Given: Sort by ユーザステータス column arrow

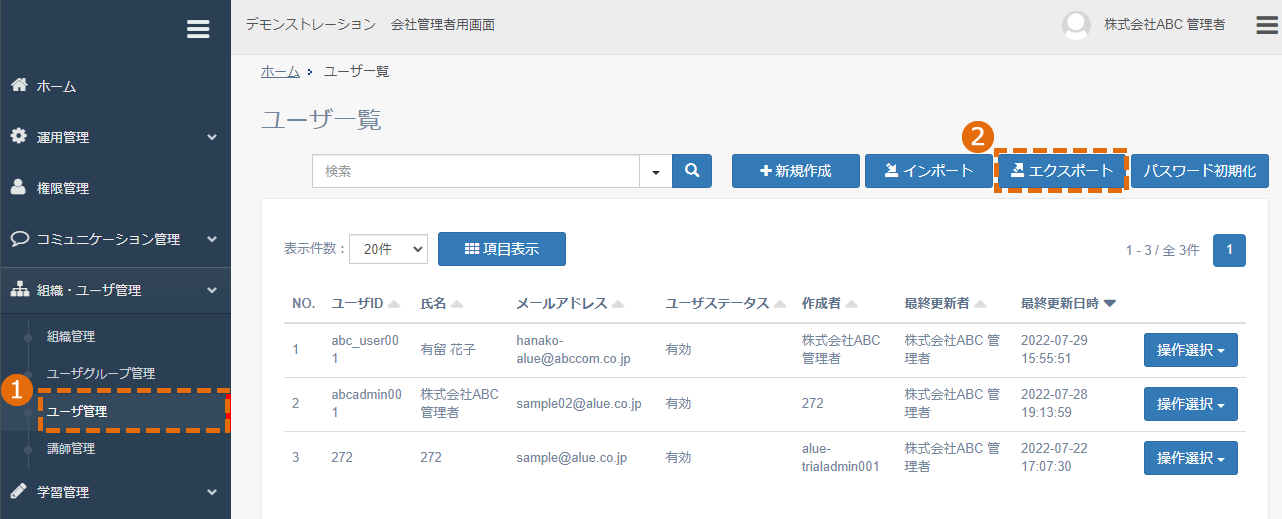Looking at the screenshot, I should (778, 304).
